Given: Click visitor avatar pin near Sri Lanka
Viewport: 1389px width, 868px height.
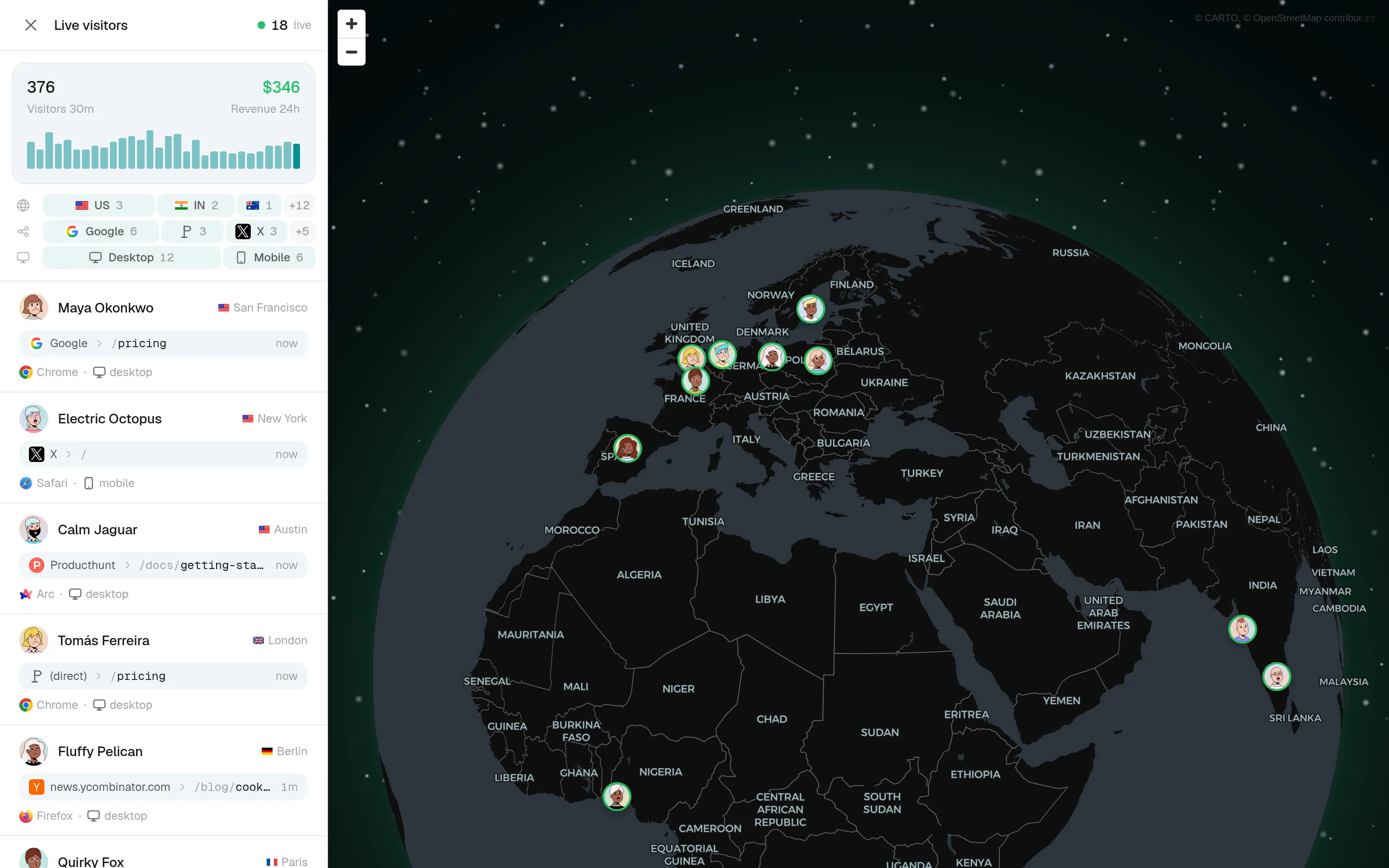Looking at the screenshot, I should (x=1277, y=676).
